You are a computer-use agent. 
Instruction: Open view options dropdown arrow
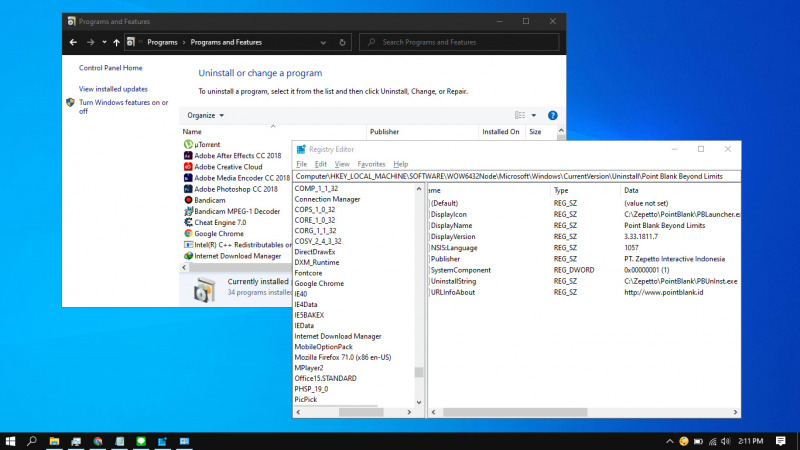pyautogui.click(x=534, y=115)
